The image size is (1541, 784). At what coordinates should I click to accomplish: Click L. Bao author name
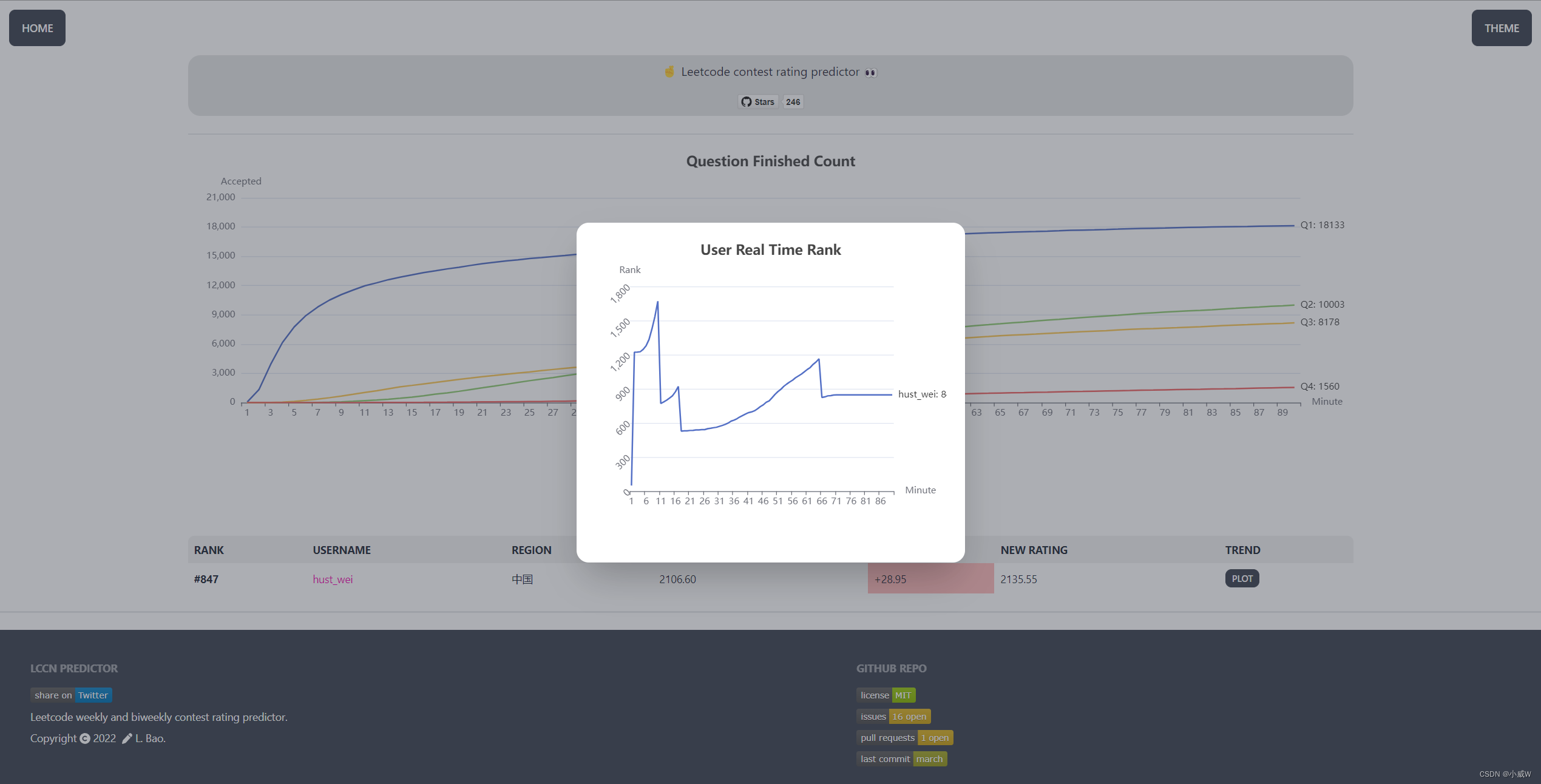tap(151, 738)
